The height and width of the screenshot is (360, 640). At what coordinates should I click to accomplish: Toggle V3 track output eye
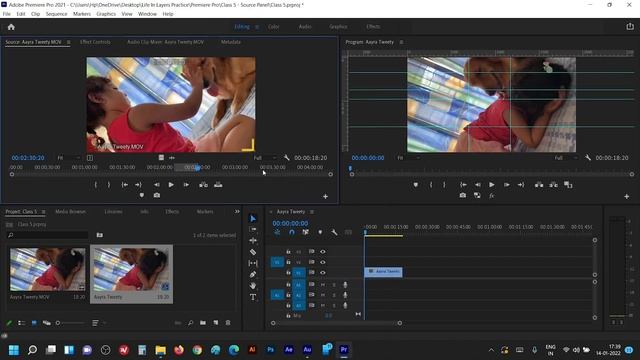point(322,251)
